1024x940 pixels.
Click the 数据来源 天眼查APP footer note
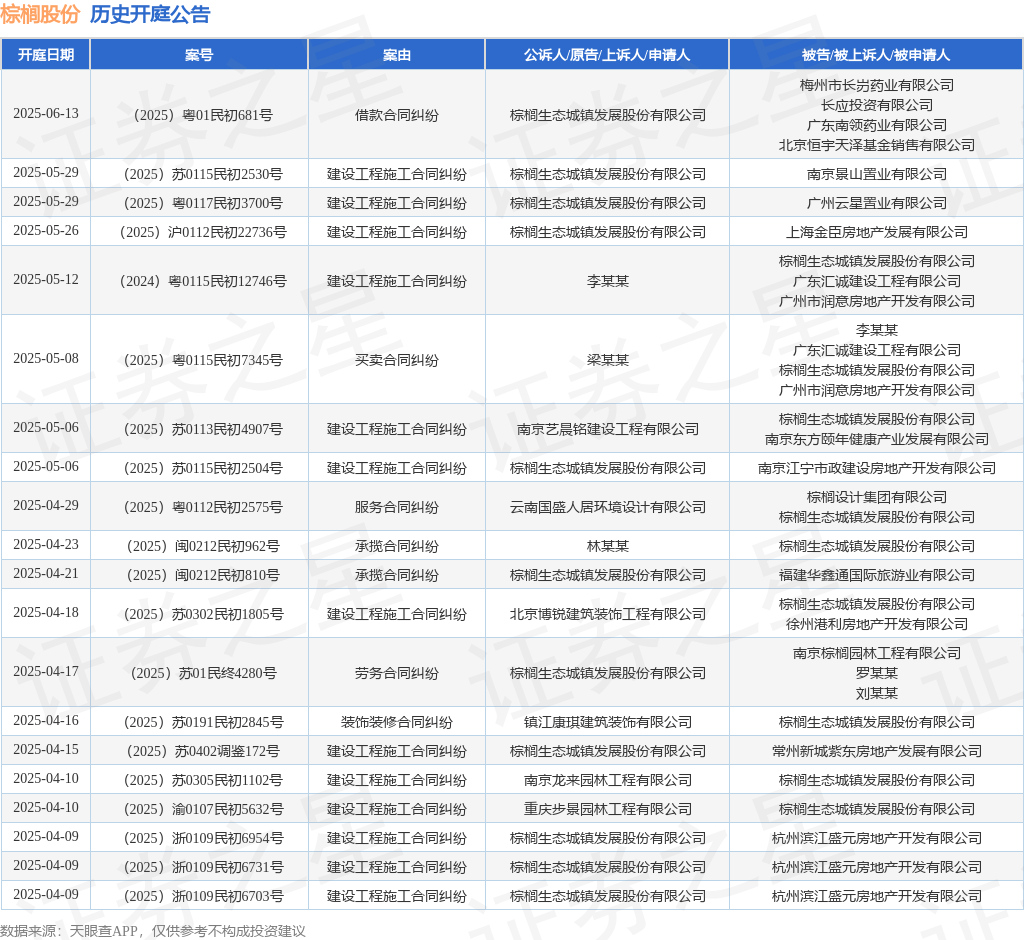tap(153, 931)
